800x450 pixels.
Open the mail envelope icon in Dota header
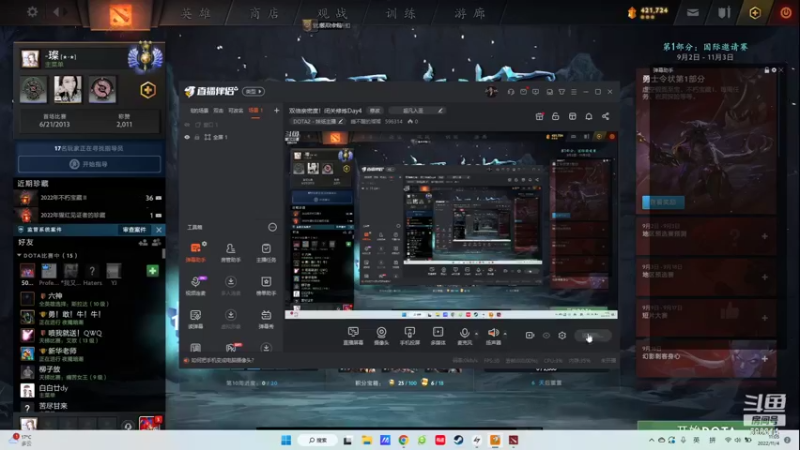coord(692,13)
